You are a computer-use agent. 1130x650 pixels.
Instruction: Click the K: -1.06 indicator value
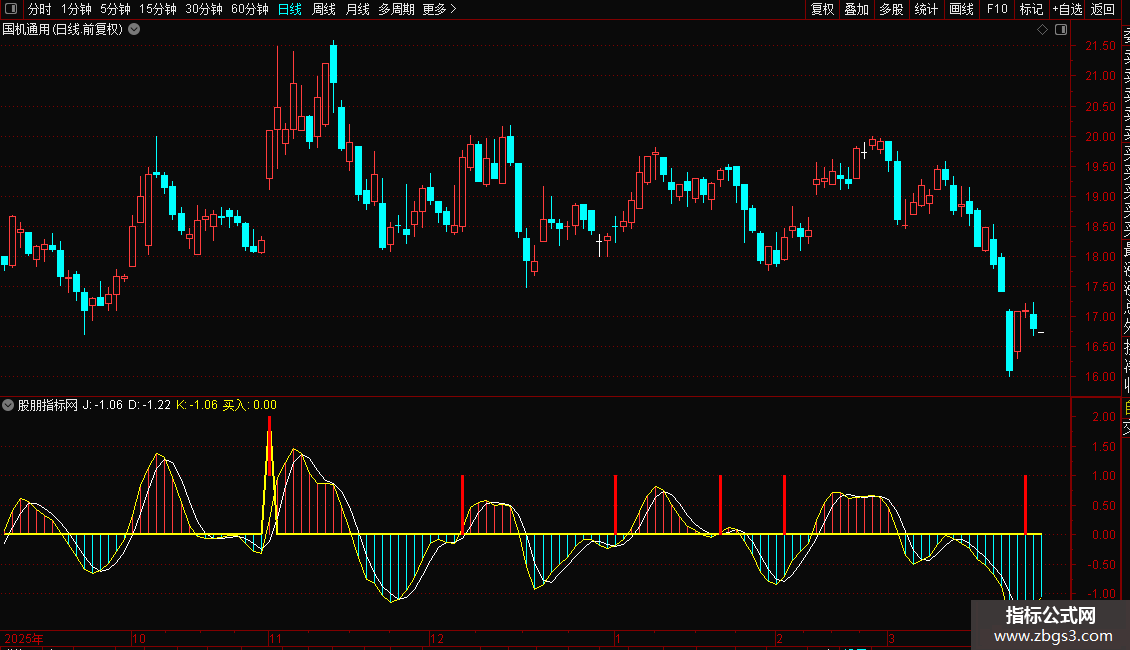coord(197,405)
